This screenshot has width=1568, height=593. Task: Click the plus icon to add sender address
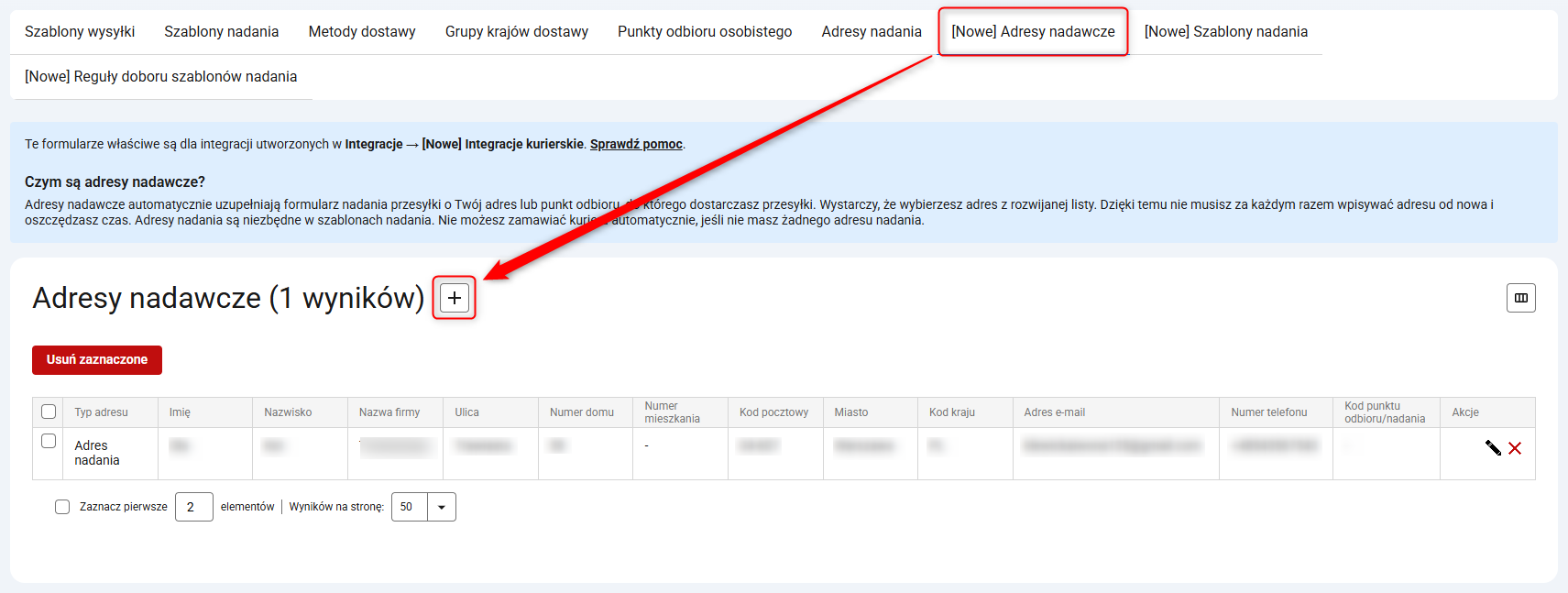point(455,298)
